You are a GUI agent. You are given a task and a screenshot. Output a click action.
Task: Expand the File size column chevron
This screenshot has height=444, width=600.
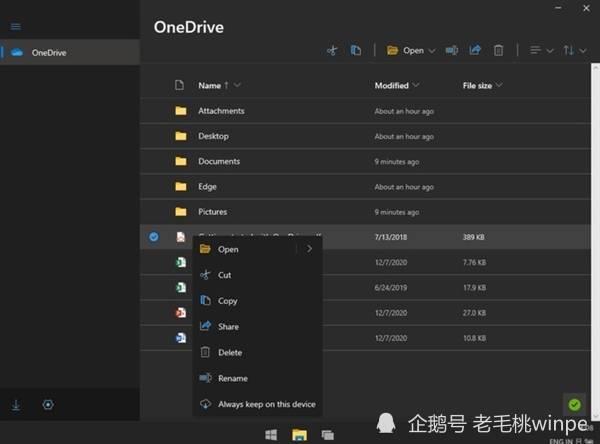499,85
